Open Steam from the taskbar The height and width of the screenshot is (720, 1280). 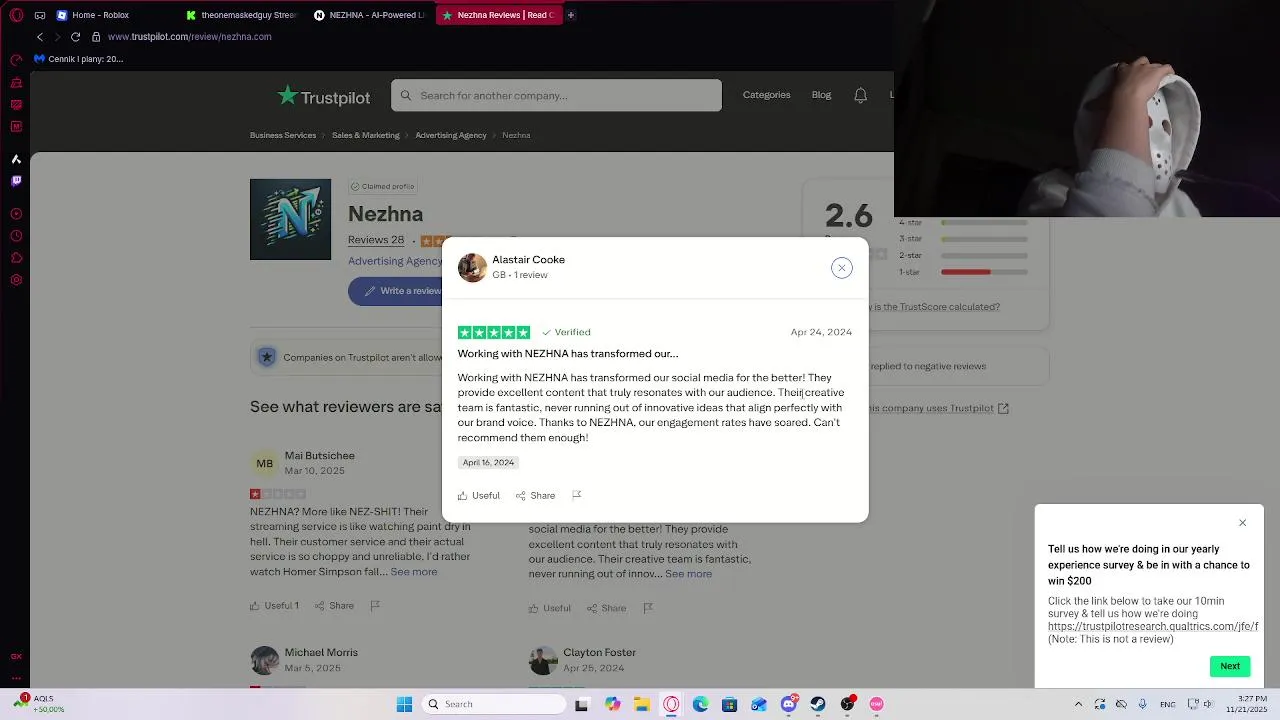click(x=818, y=705)
